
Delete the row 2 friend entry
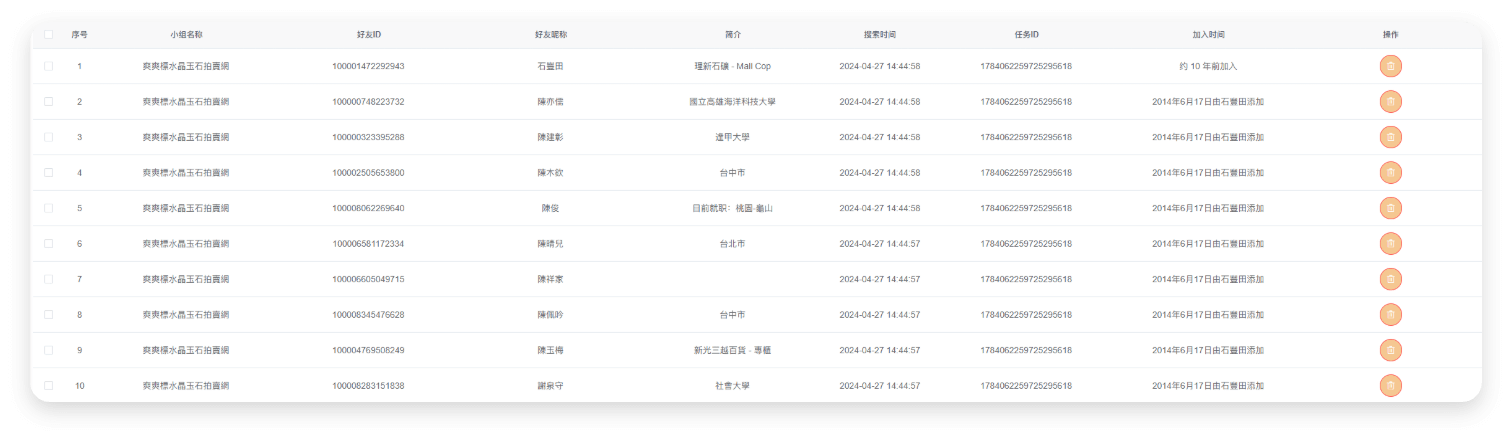1390,102
